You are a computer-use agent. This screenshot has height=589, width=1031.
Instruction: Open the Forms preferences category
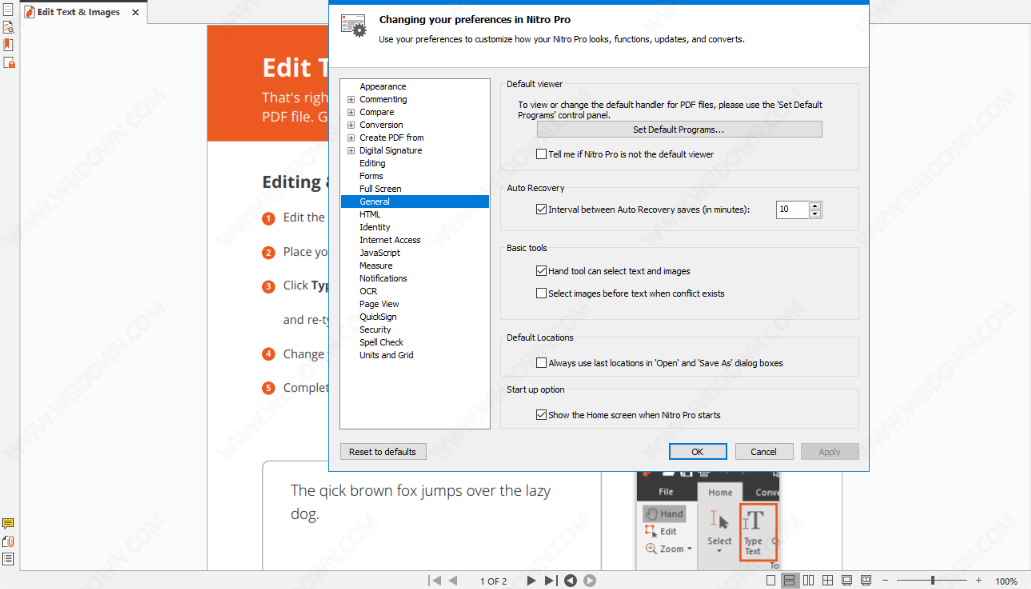pyautogui.click(x=371, y=176)
